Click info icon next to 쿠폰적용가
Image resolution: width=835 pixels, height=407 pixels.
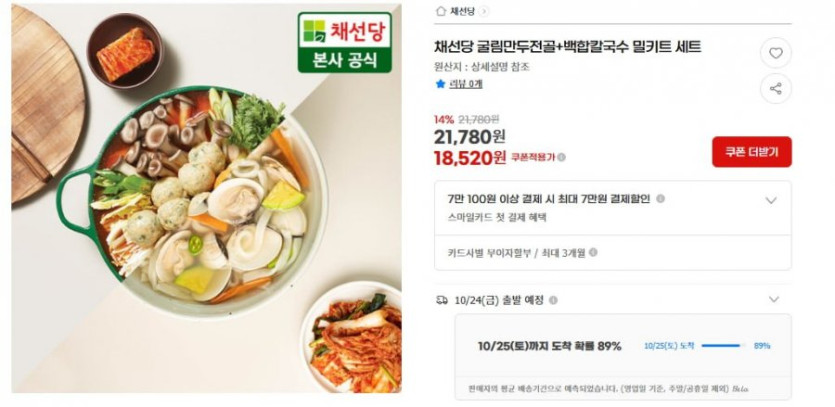561,157
